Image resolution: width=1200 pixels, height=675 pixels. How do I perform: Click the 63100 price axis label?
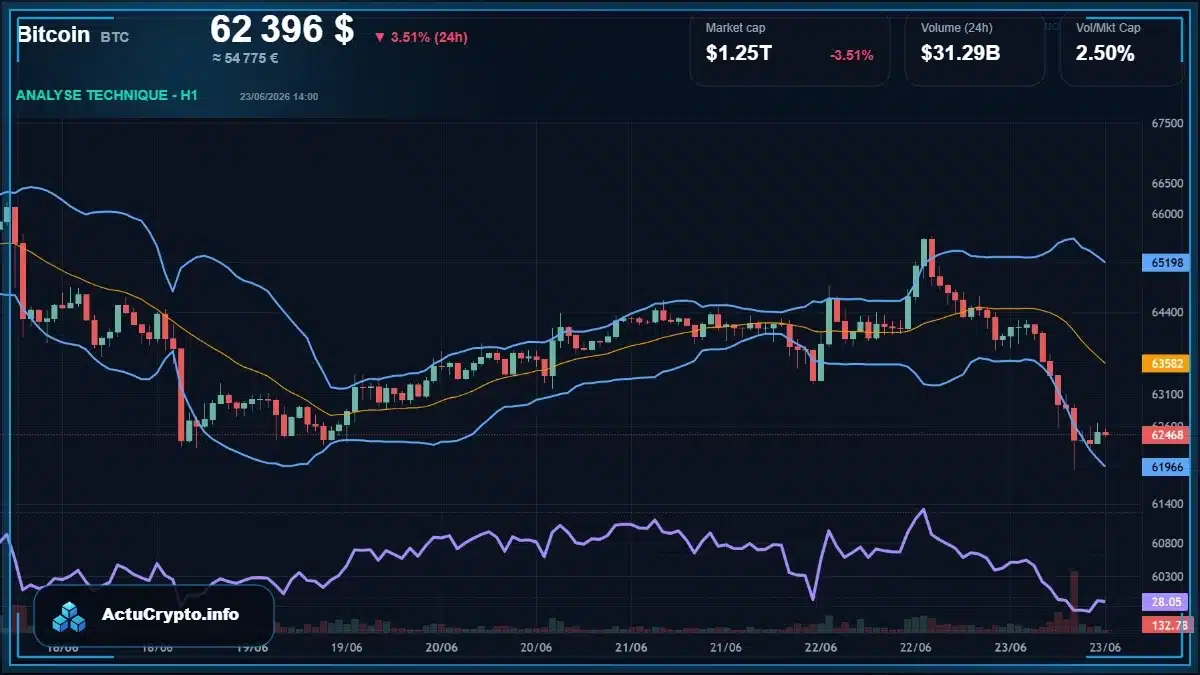coord(1168,395)
